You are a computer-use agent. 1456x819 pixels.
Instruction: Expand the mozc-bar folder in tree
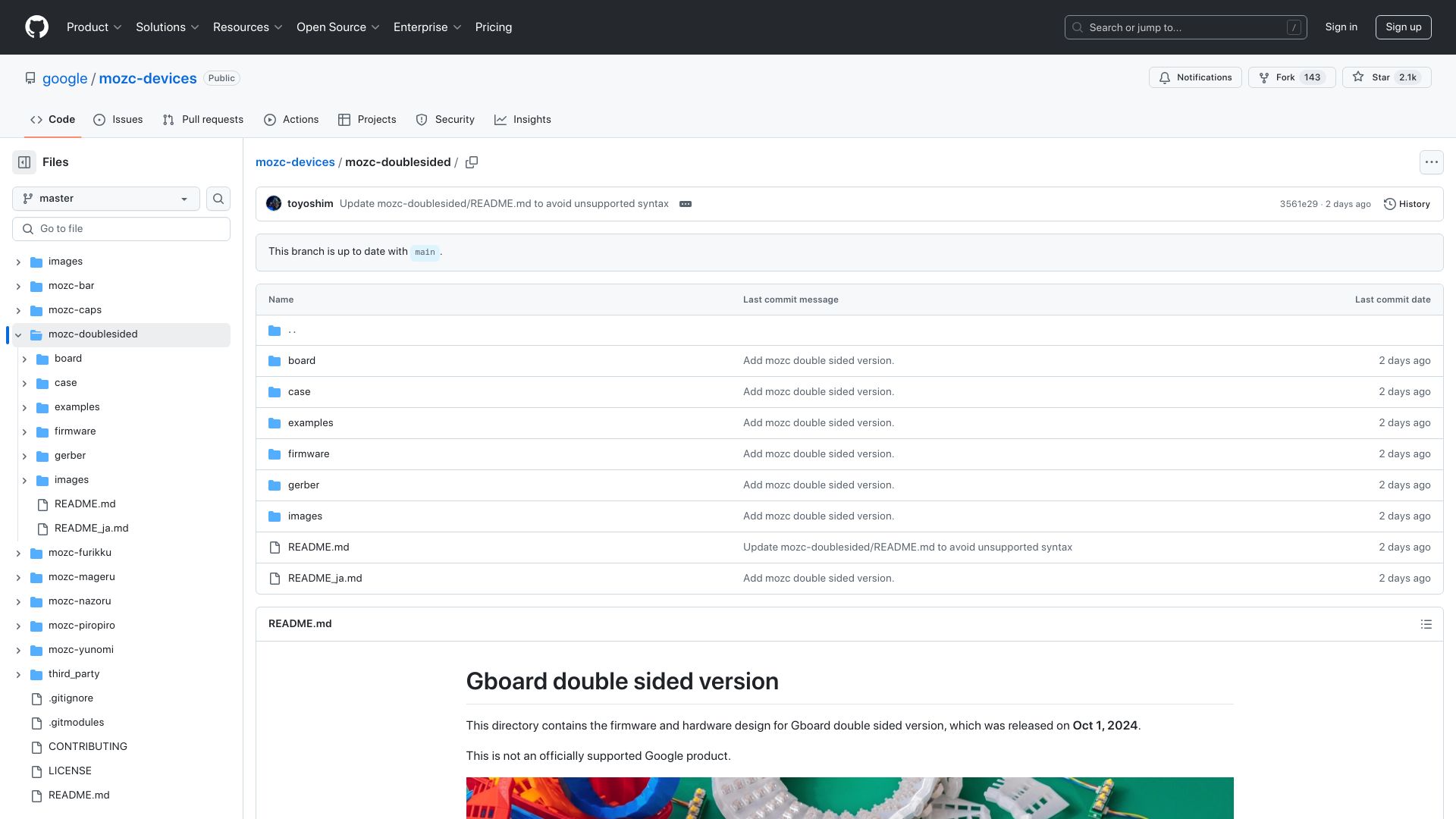pos(18,286)
